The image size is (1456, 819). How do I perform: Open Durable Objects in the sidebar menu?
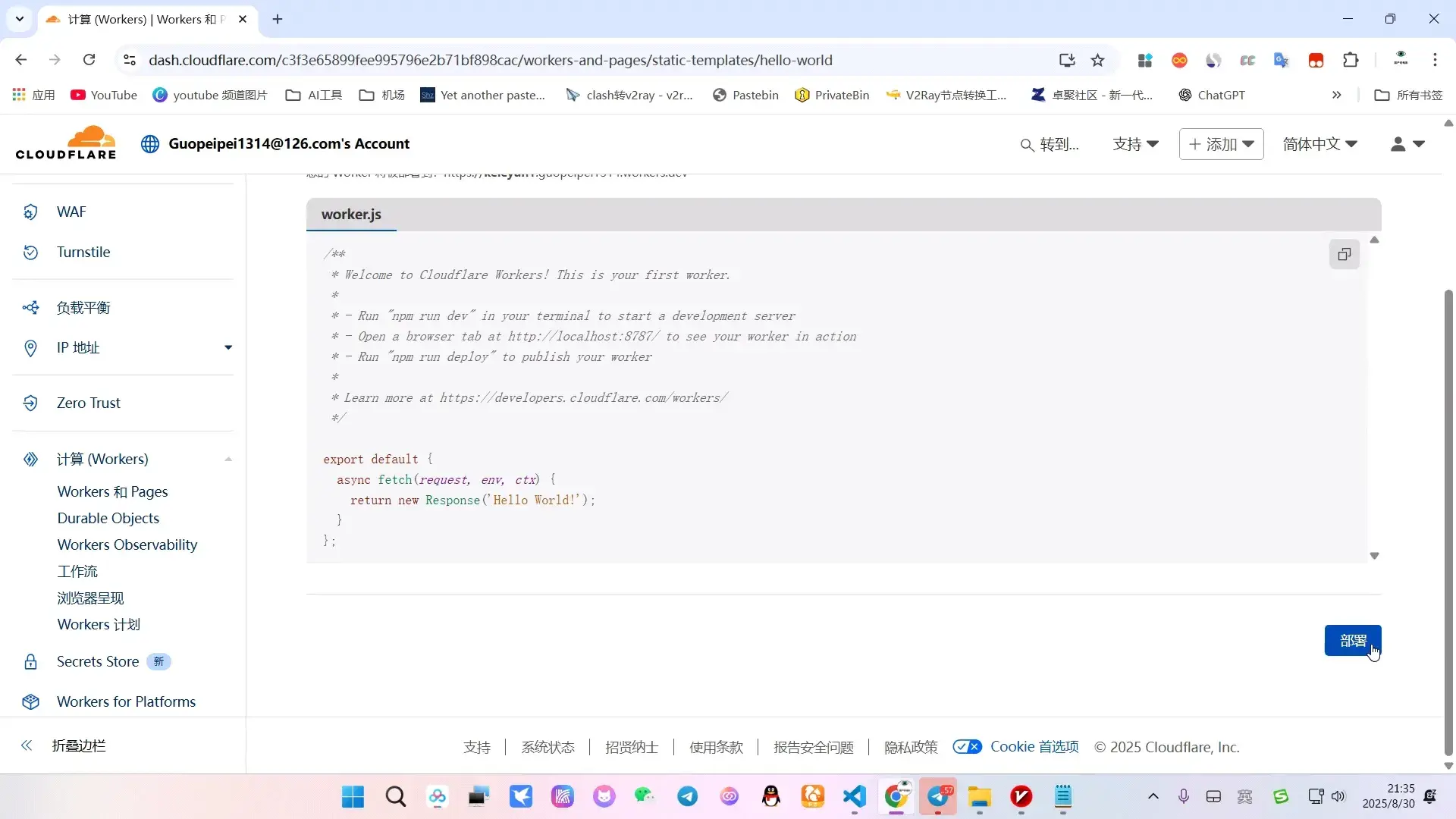click(108, 519)
